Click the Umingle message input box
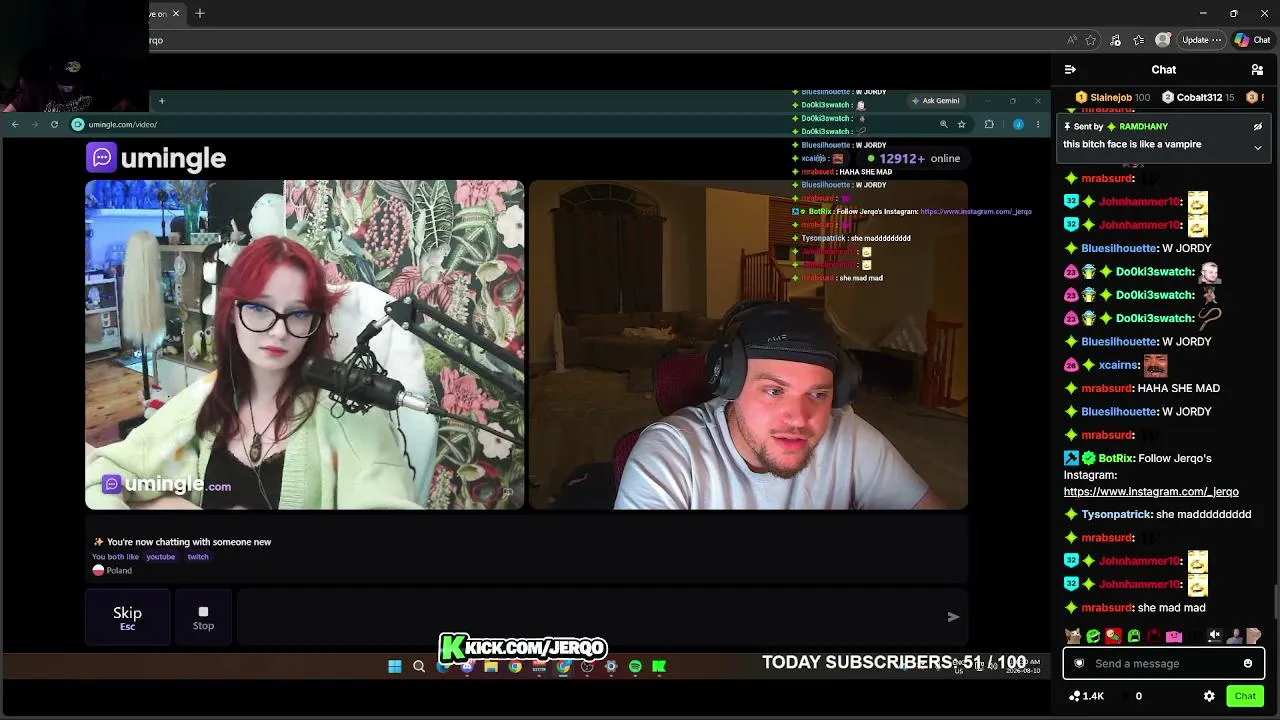 tap(588, 617)
